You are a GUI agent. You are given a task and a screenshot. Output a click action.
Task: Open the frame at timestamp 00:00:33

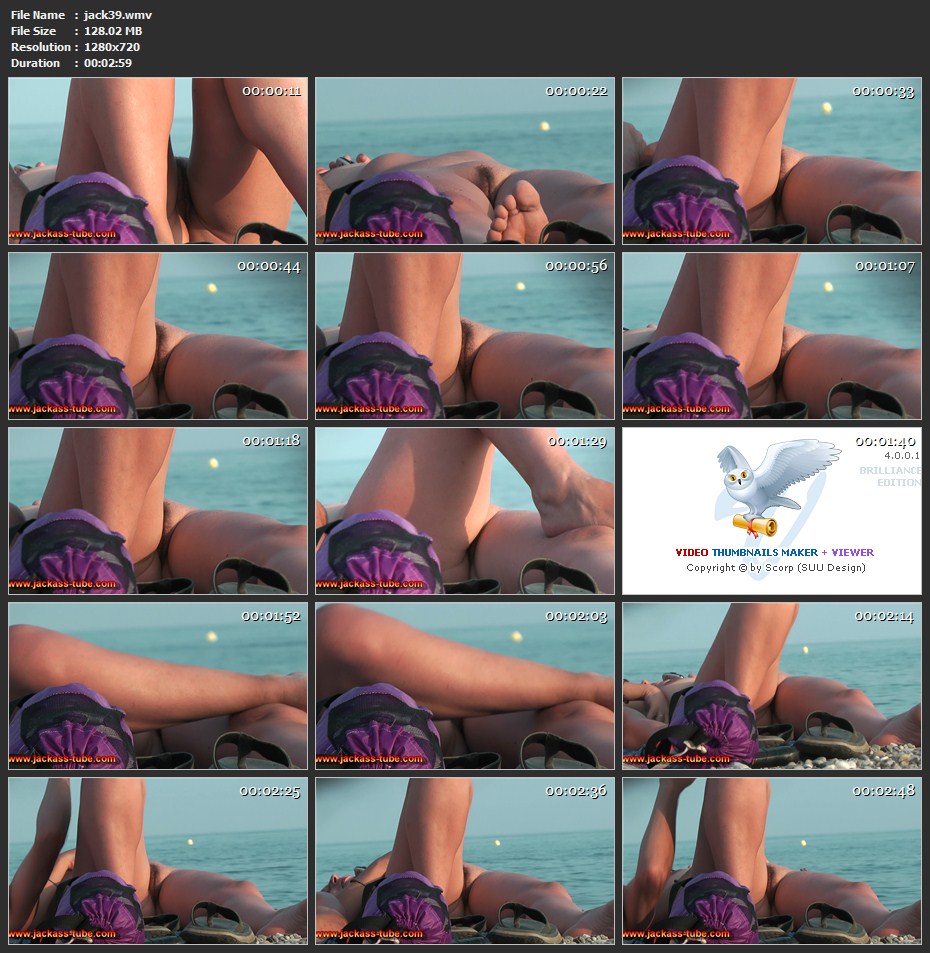coord(771,161)
